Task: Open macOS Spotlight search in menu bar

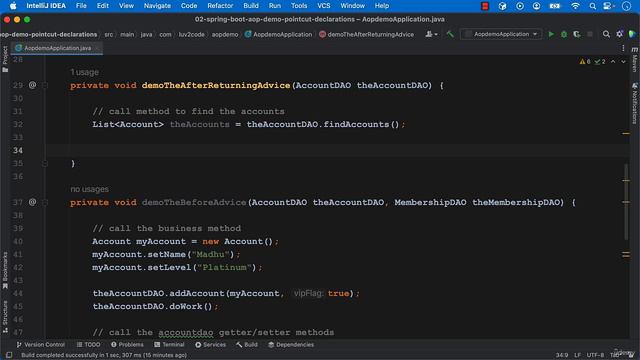Action: point(592,6)
